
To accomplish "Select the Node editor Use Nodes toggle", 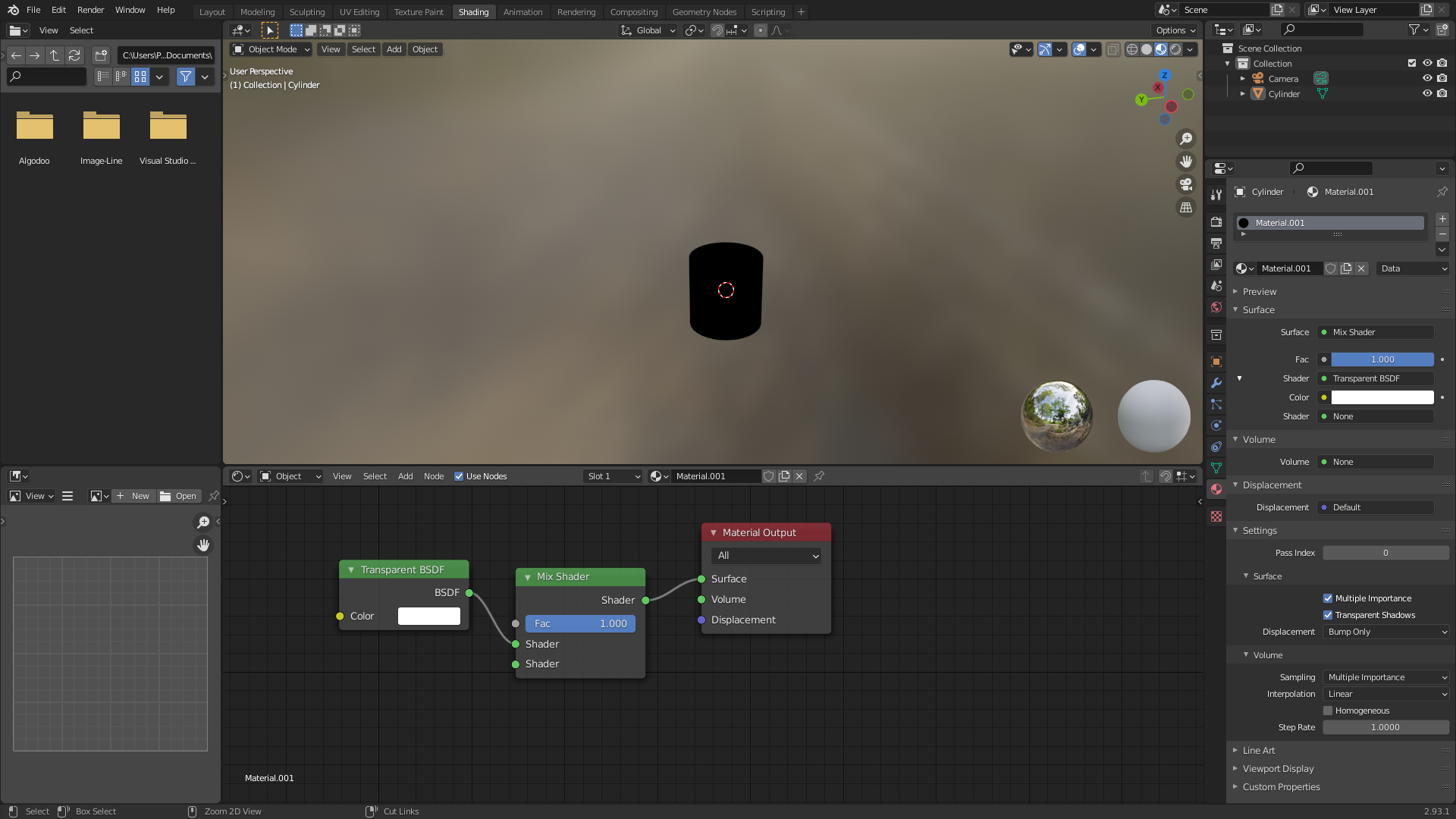I will coord(459,476).
